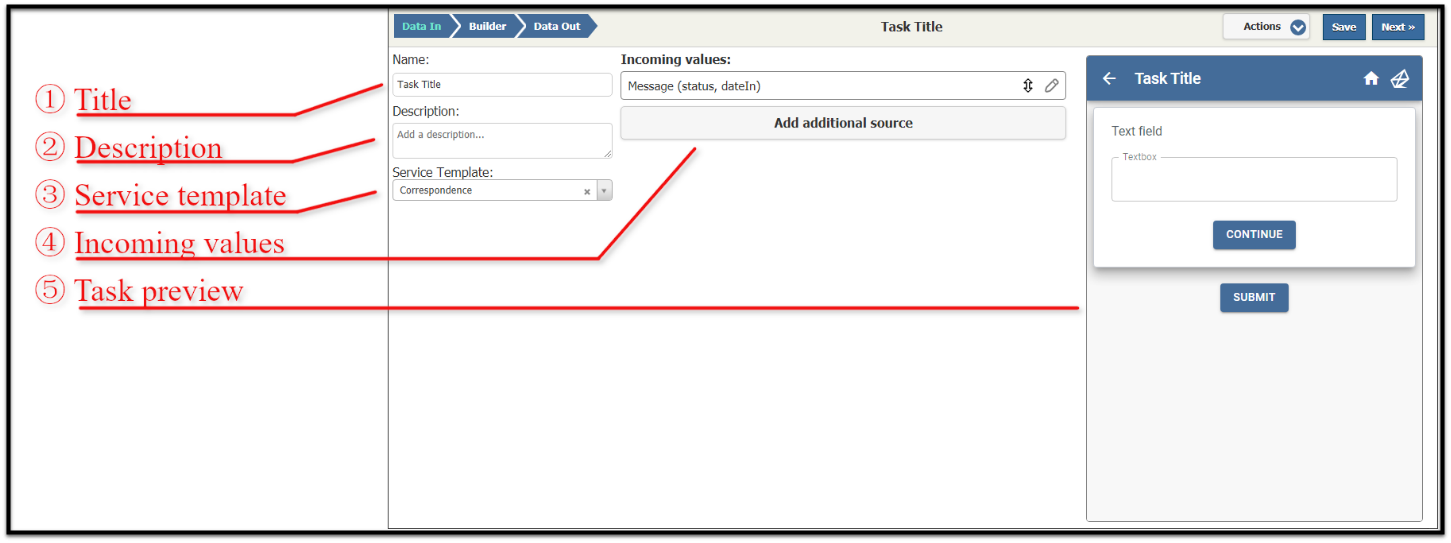Click the reorder arrows icon on Message row
Image resolution: width=1451 pixels, height=543 pixels.
1027,86
